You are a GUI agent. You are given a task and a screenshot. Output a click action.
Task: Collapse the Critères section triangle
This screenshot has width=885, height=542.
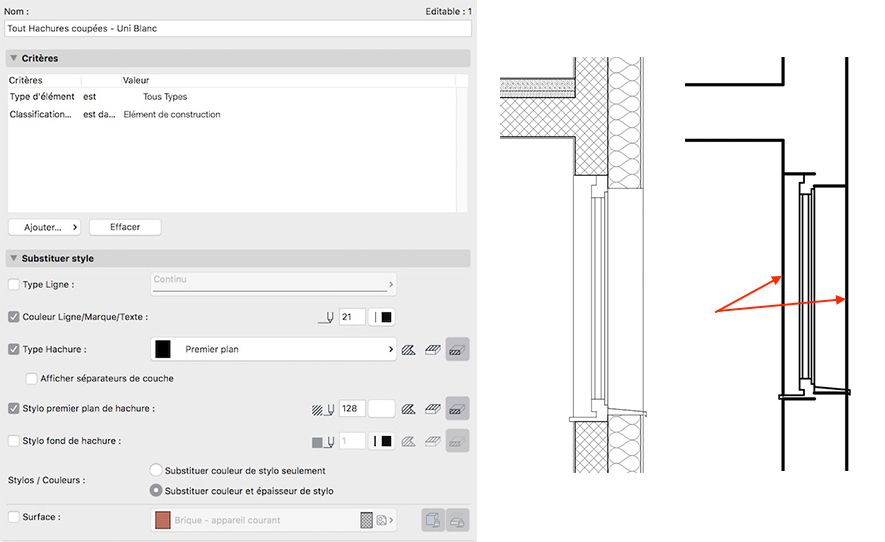pyautogui.click(x=14, y=58)
